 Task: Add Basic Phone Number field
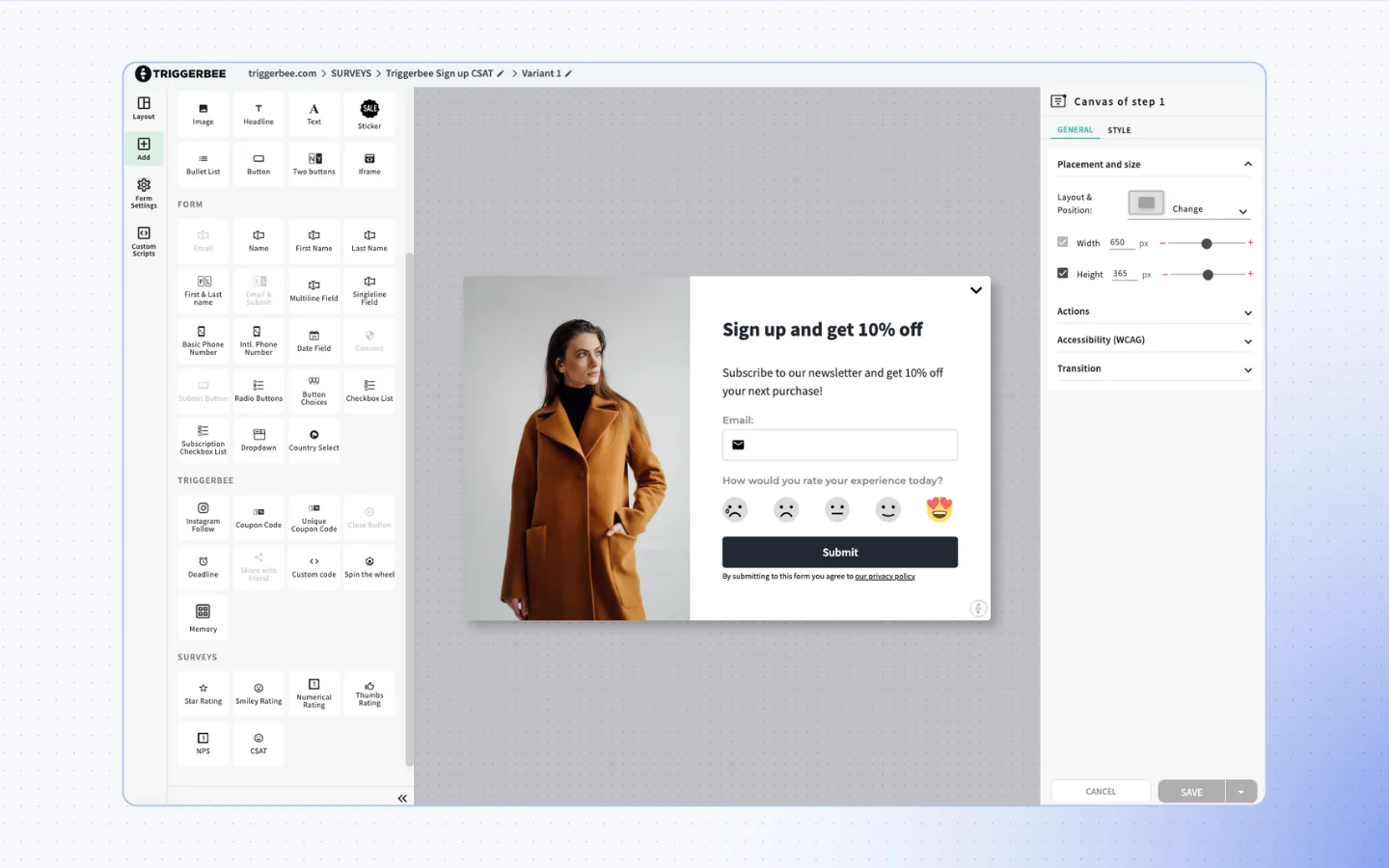pyautogui.click(x=203, y=340)
